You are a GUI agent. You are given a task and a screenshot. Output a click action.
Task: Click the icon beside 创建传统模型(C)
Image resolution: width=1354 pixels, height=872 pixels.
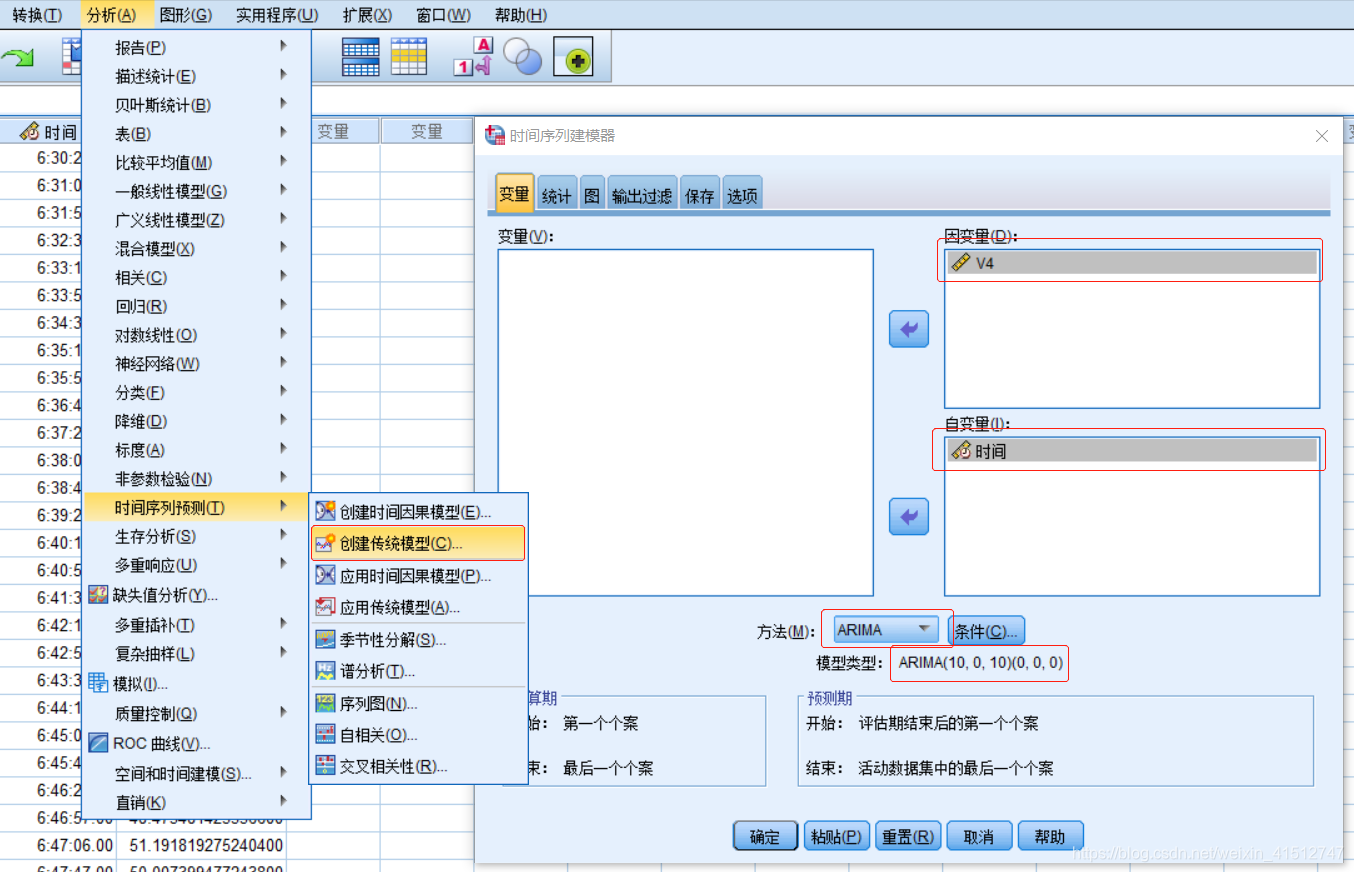click(325, 543)
